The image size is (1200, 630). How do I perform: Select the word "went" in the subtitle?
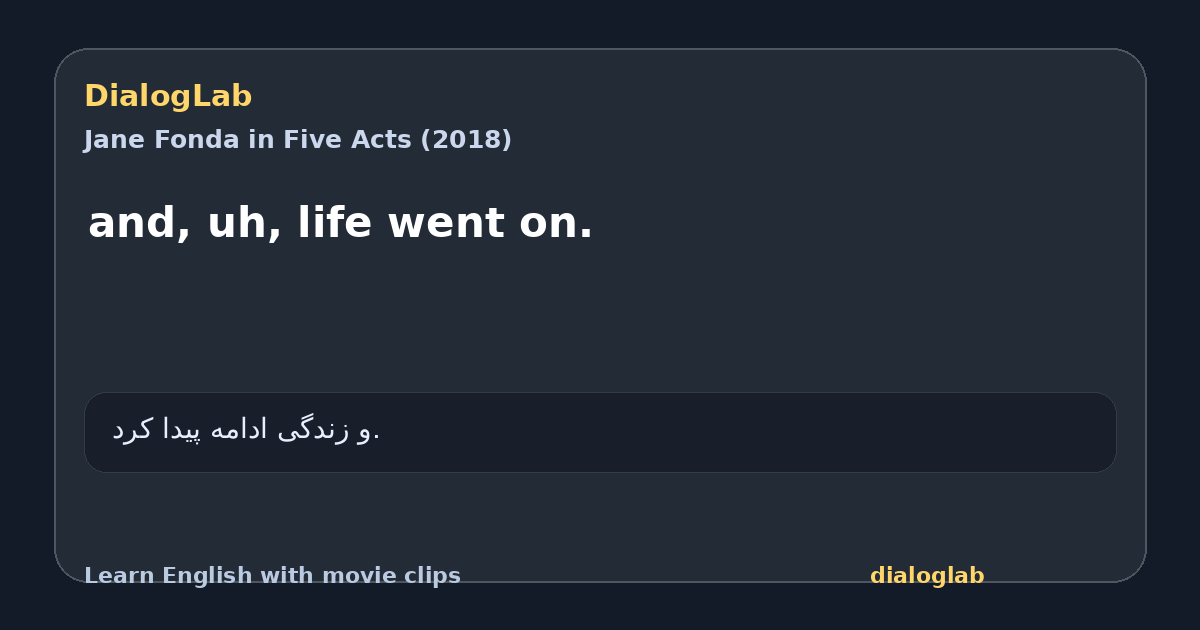pyautogui.click(x=441, y=223)
